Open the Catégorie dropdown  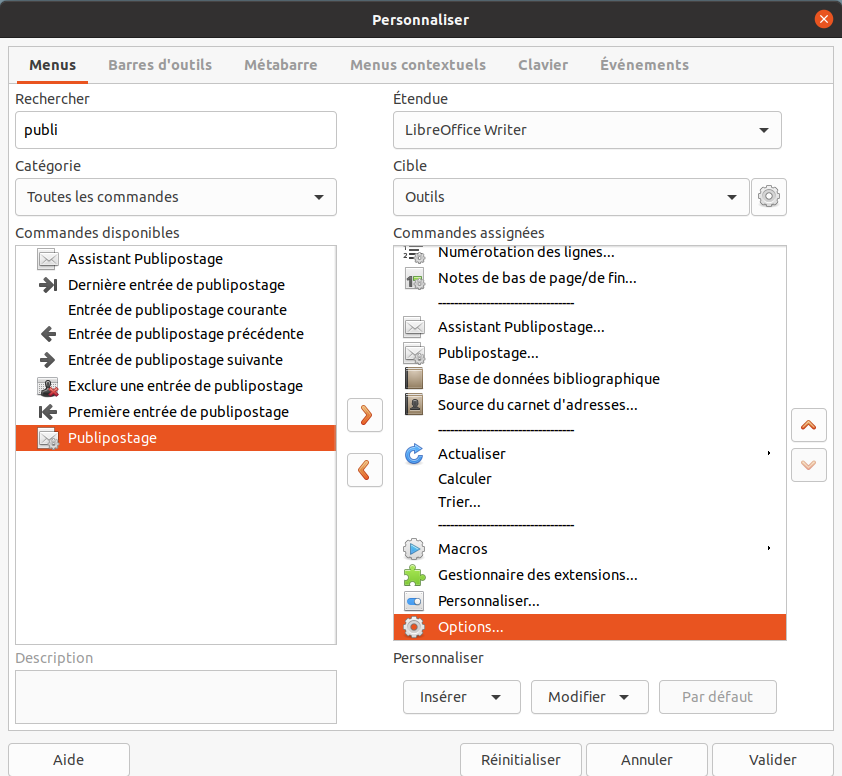[x=176, y=197]
